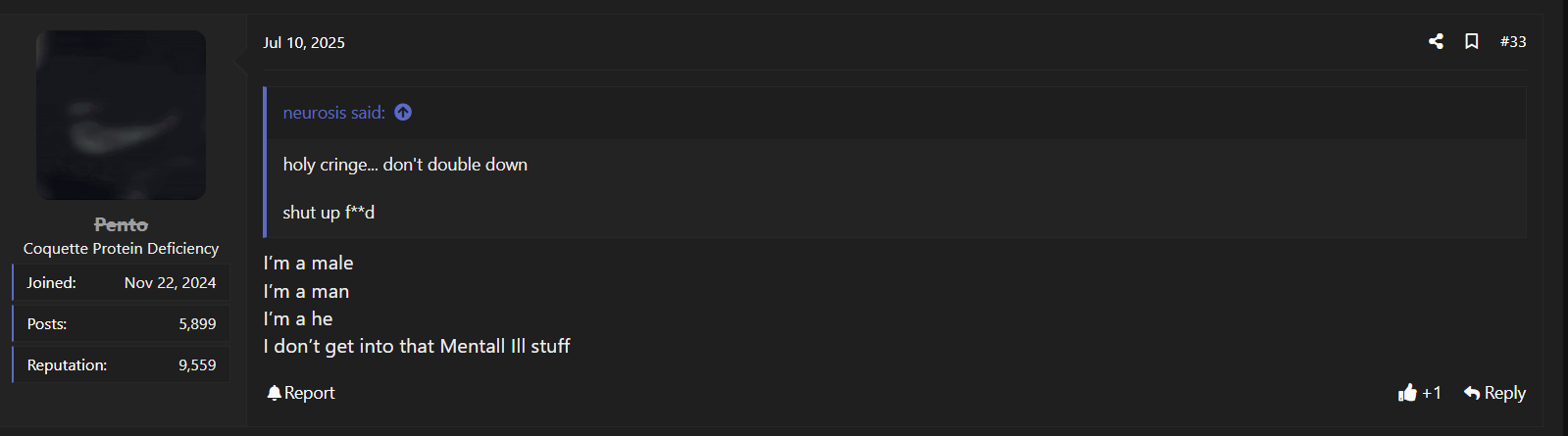Click the thumbs-up like icon

[1408, 392]
